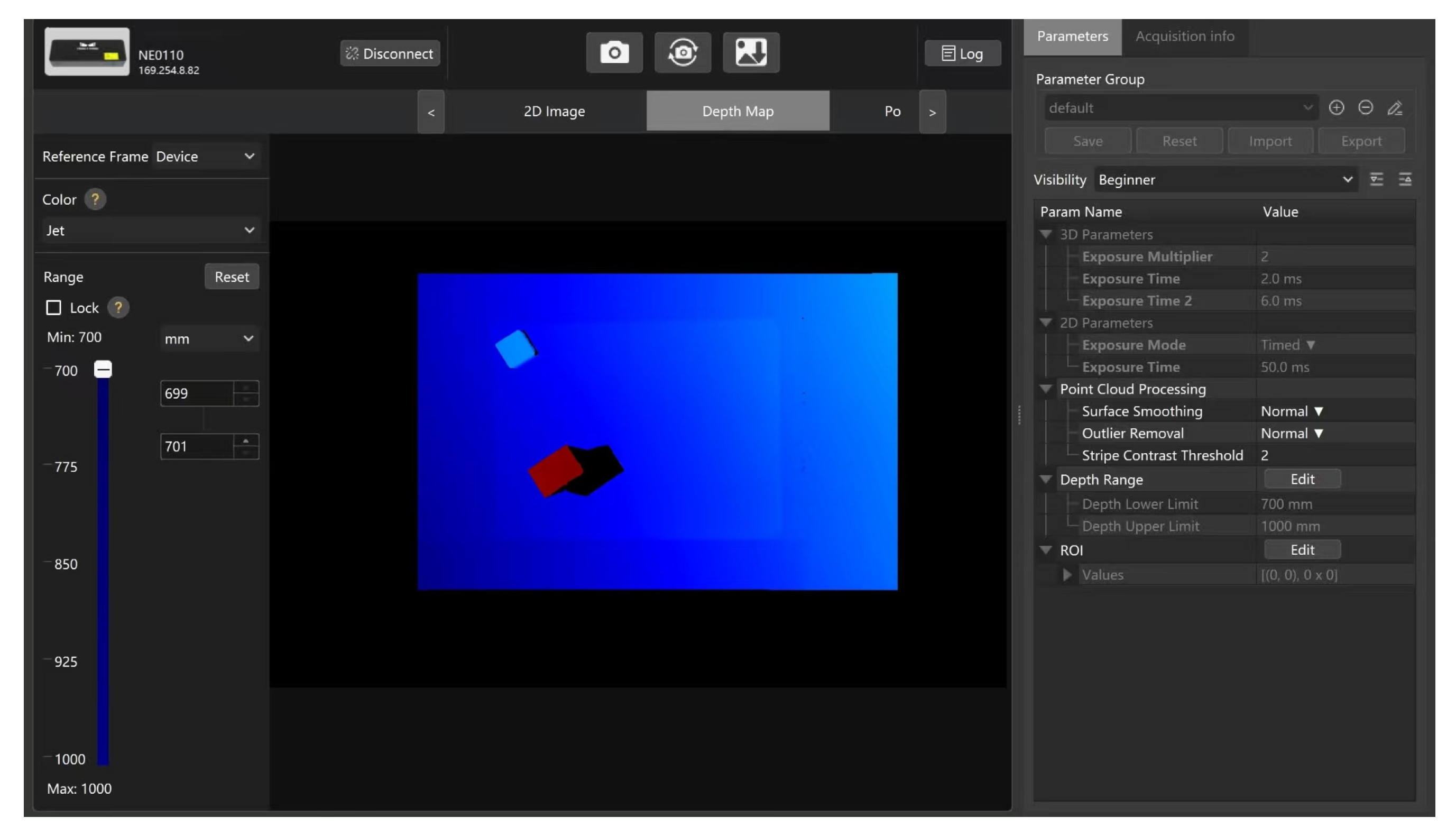The height and width of the screenshot is (836, 1456).
Task: Click the continuous capture camera icon
Action: click(683, 53)
